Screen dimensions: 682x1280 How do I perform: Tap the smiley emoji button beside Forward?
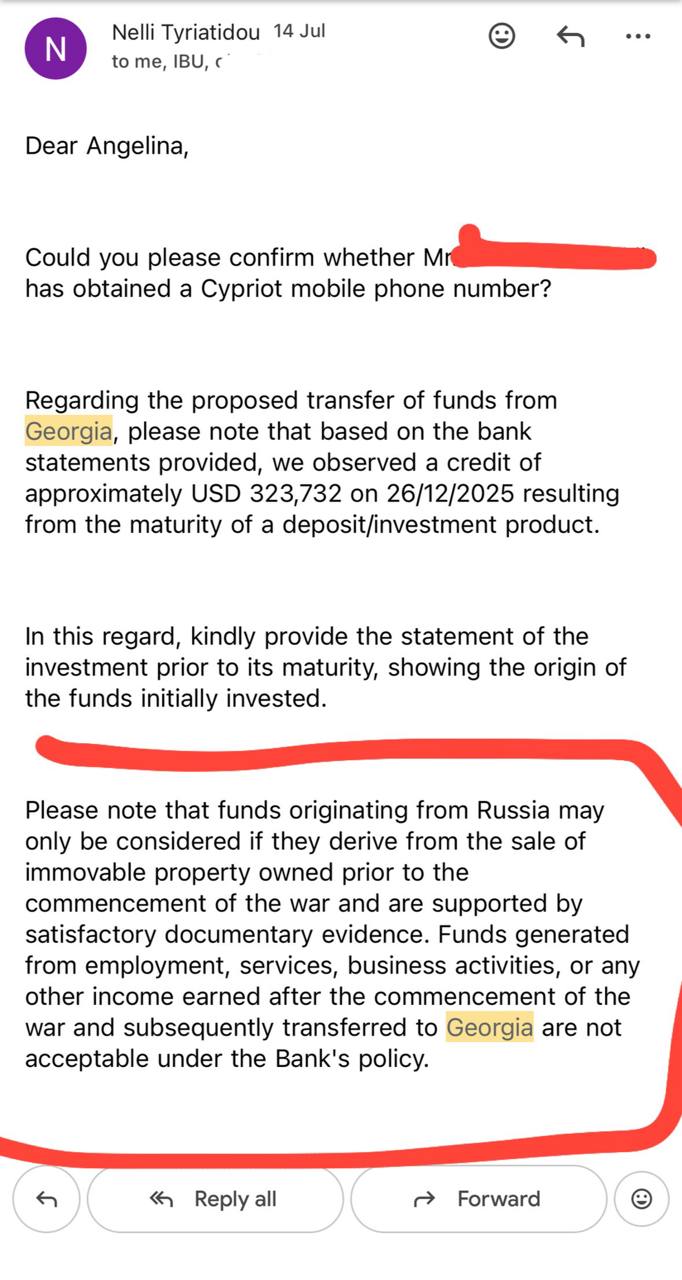642,1198
